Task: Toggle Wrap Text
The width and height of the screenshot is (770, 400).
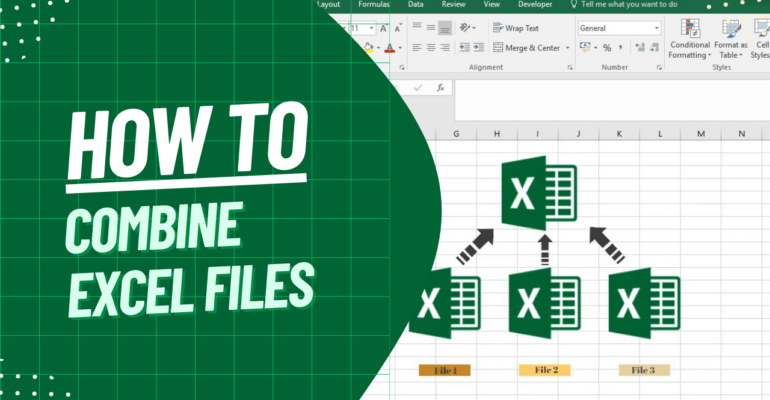Action: point(516,28)
